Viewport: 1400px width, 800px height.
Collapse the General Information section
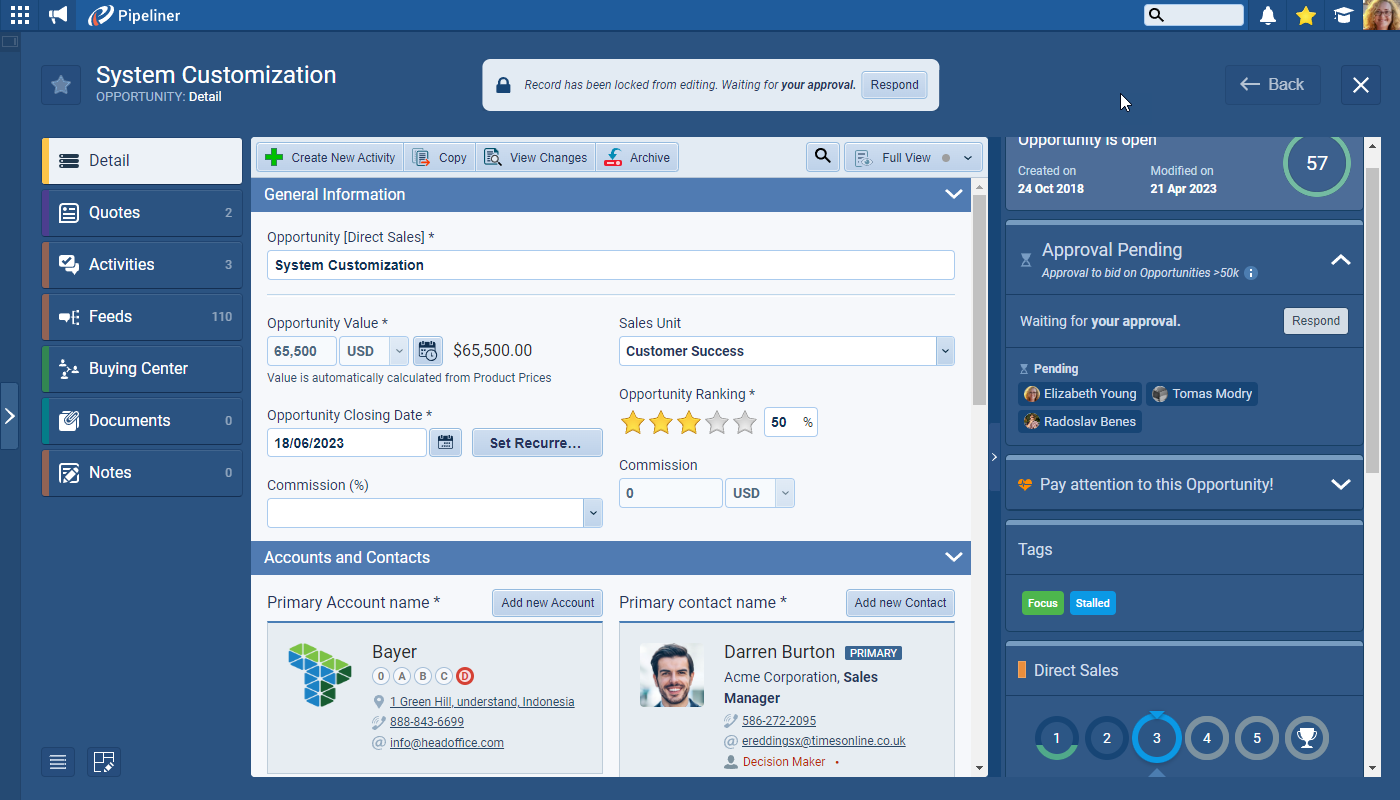click(x=953, y=195)
